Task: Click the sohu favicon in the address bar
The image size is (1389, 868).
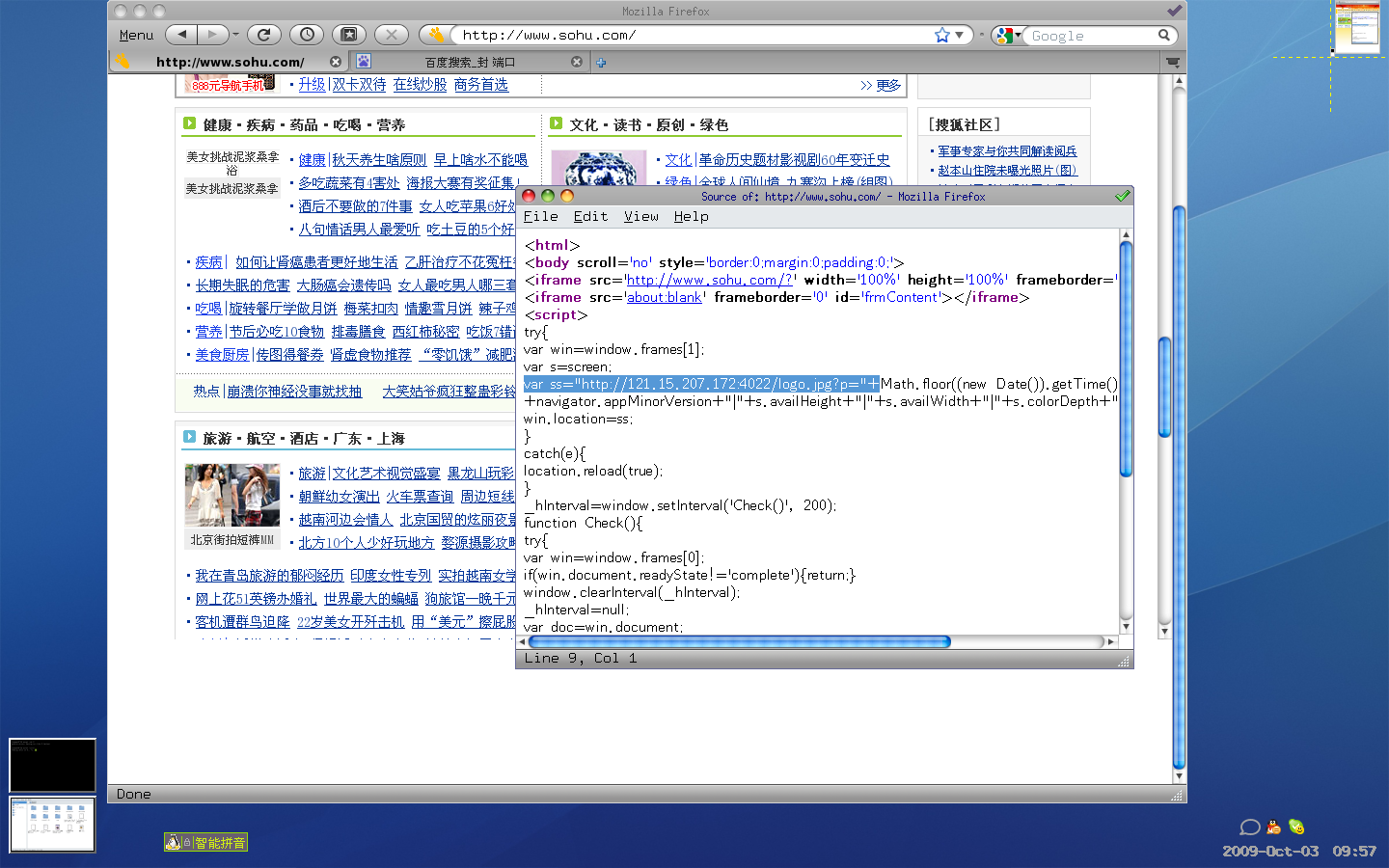Action: 436,35
